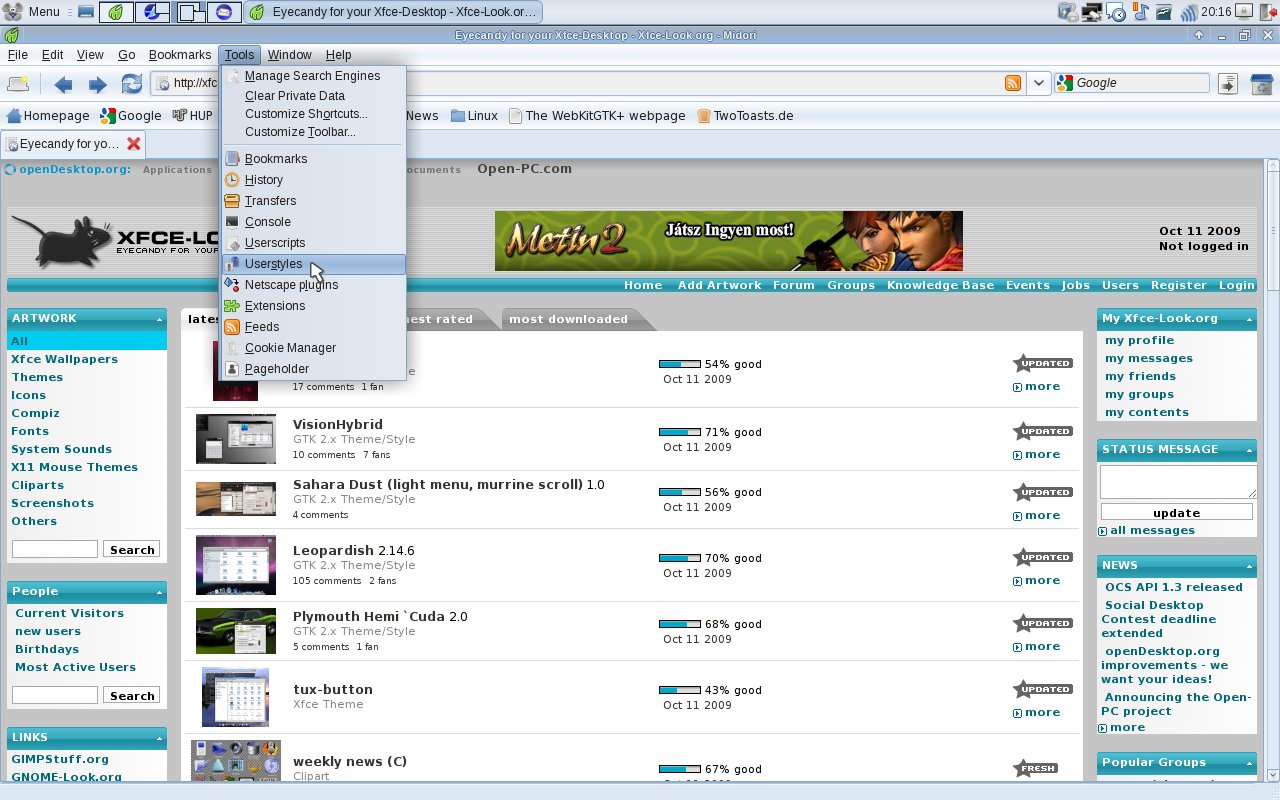Click the power manager battery tray icon
The height and width of the screenshot is (800, 1280).
point(1067,12)
